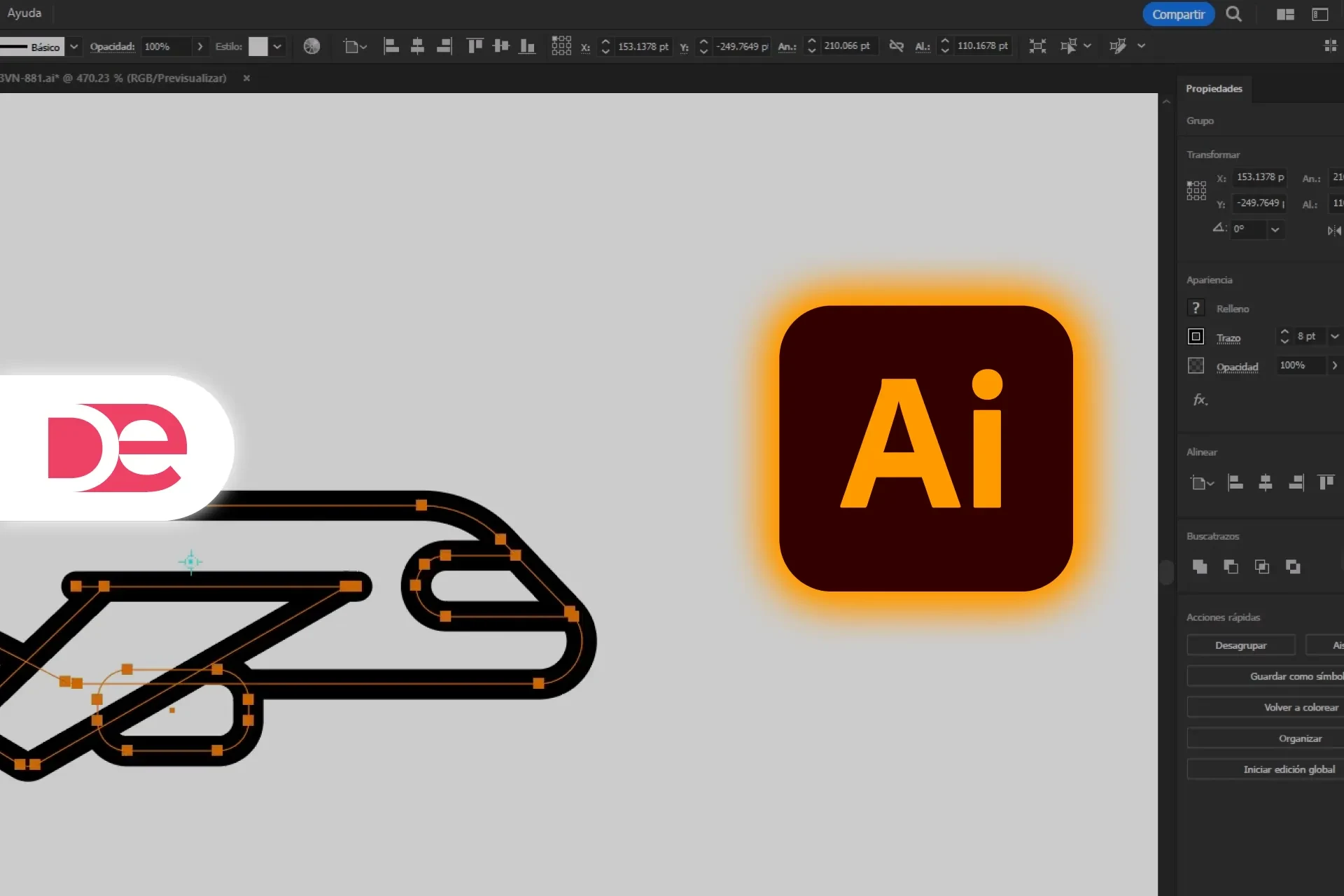The width and height of the screenshot is (1344, 896).
Task: Align horizontal centers in the top control bar
Action: (417, 46)
